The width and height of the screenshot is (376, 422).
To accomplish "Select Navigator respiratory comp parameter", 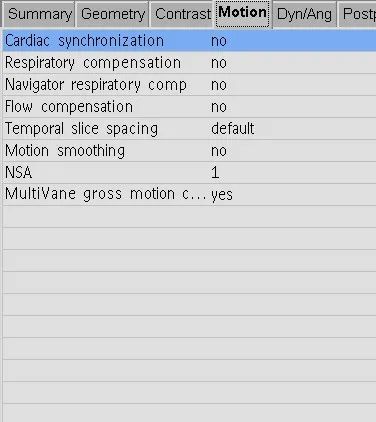I will pos(96,85).
